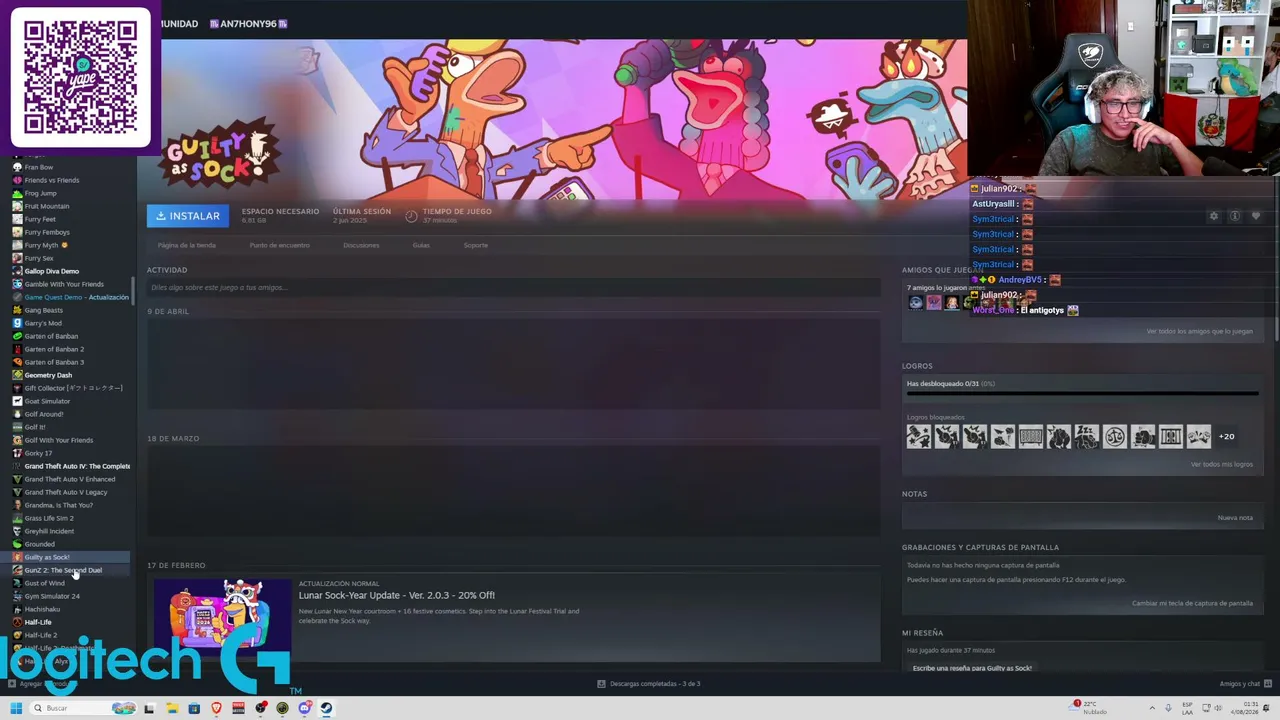Screen dimensions: 1280x720
Task: Select Game Quest Demo entry
Action: tap(76, 297)
